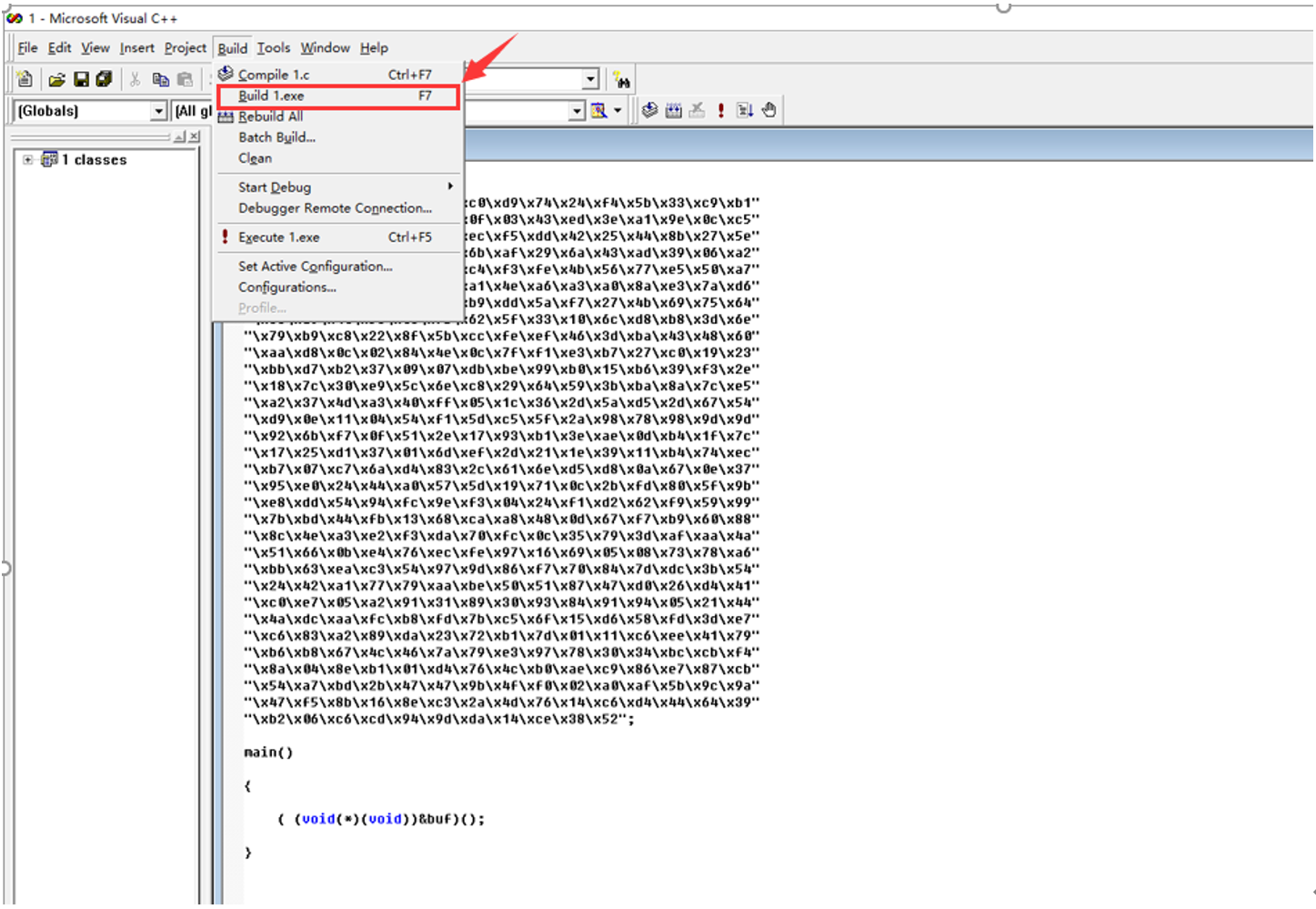Open the Edit menu
Viewport: 1316px width, 909px height.
[x=60, y=47]
